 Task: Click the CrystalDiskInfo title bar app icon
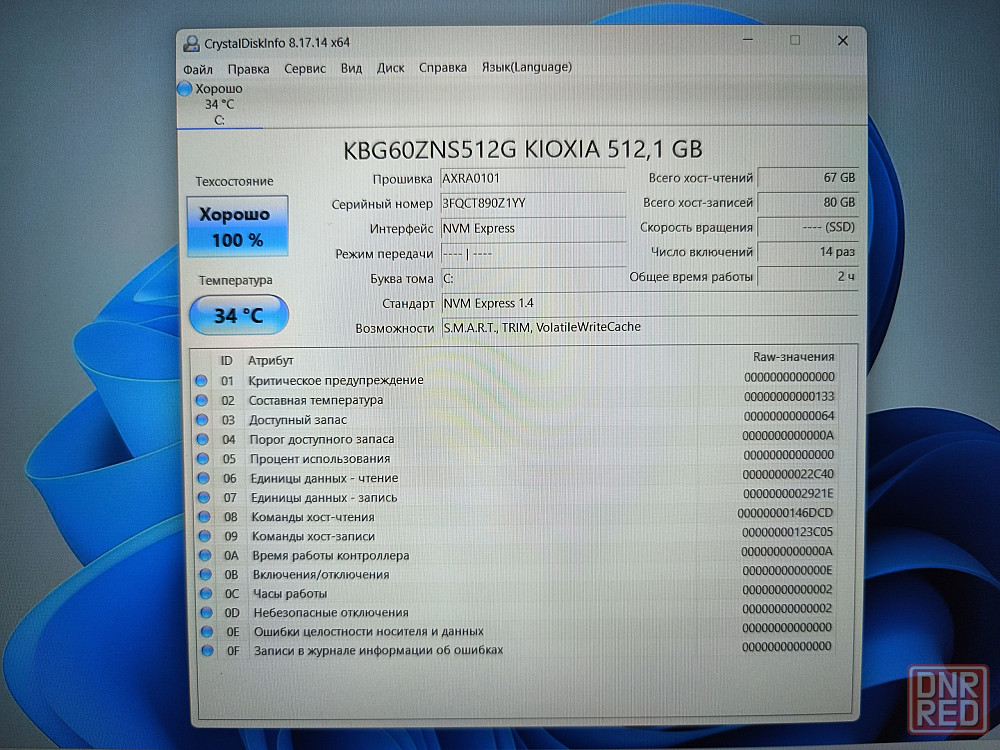pos(189,43)
